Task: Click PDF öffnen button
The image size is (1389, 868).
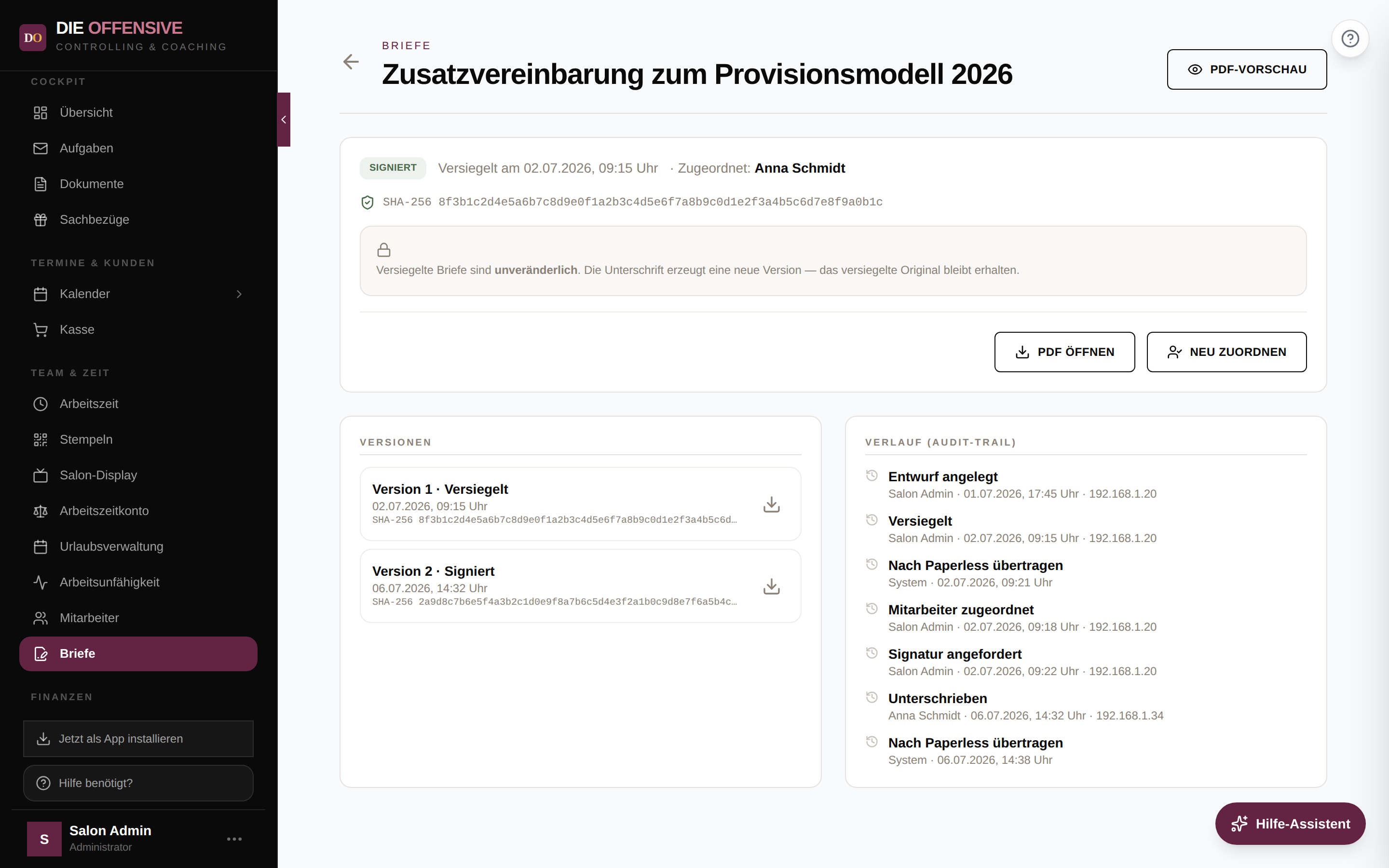Action: pos(1064,352)
